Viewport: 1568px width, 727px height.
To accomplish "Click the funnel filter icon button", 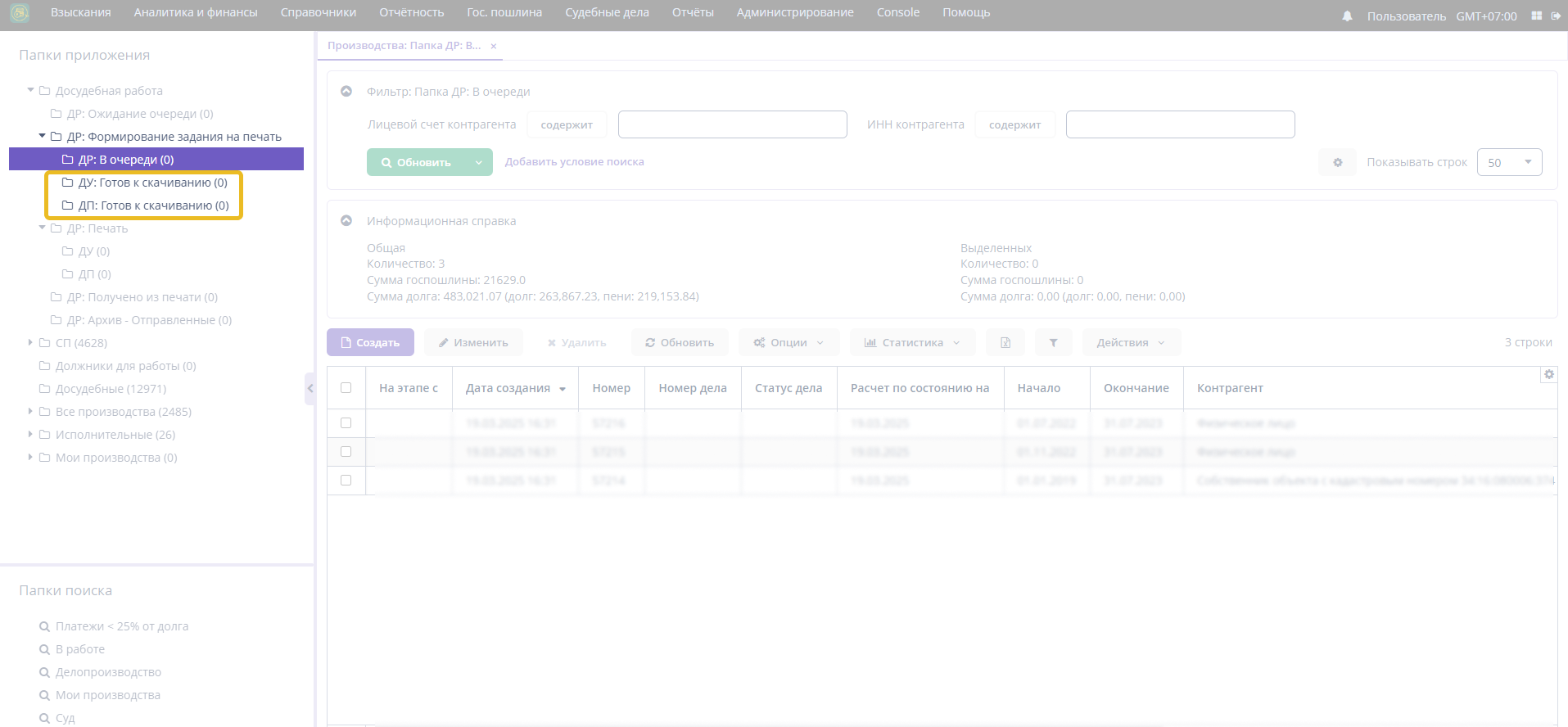I will pos(1053,342).
